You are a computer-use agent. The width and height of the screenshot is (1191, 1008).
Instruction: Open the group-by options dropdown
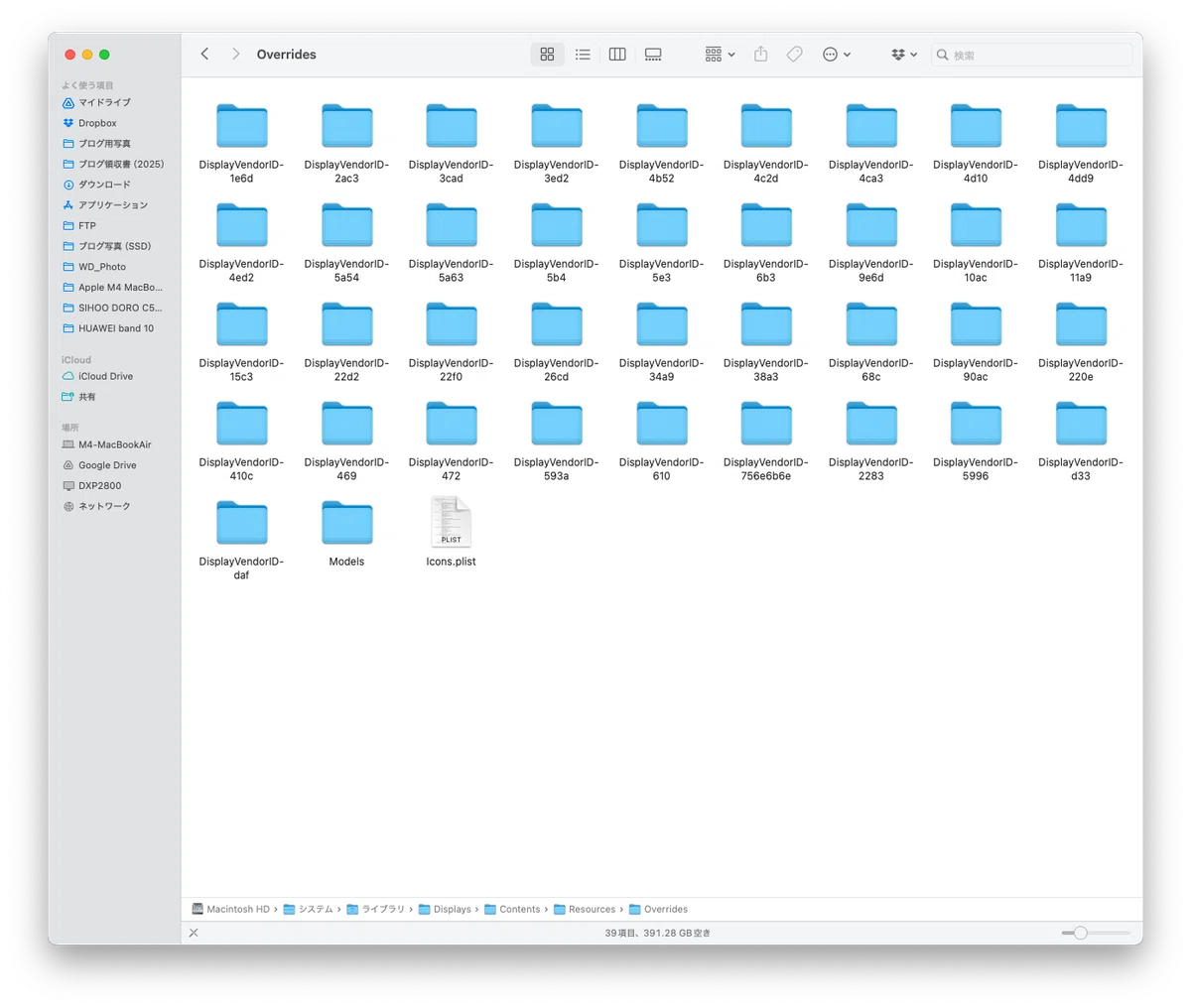tap(720, 55)
